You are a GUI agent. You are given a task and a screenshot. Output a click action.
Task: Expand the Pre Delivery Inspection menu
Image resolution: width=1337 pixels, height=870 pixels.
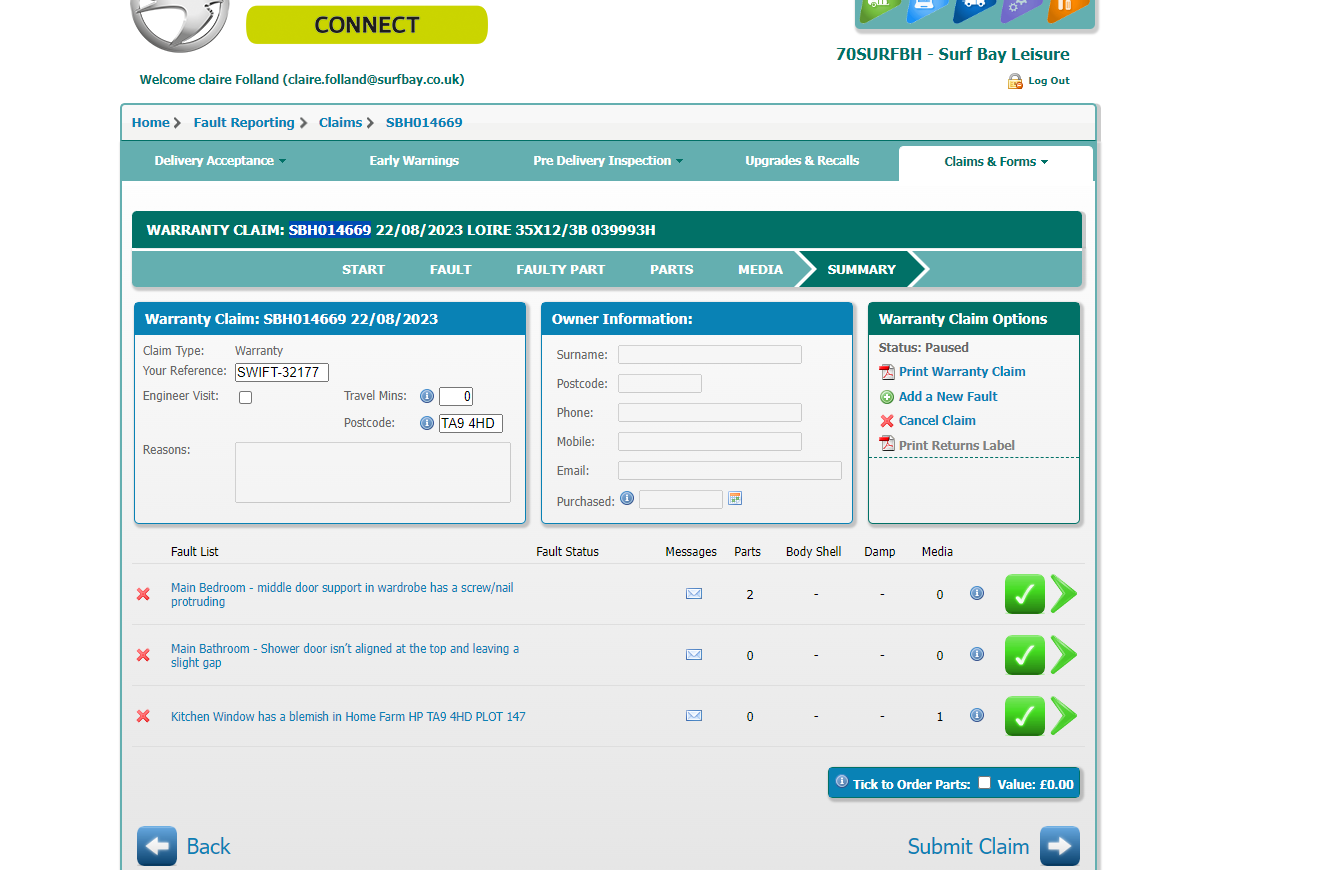point(608,161)
